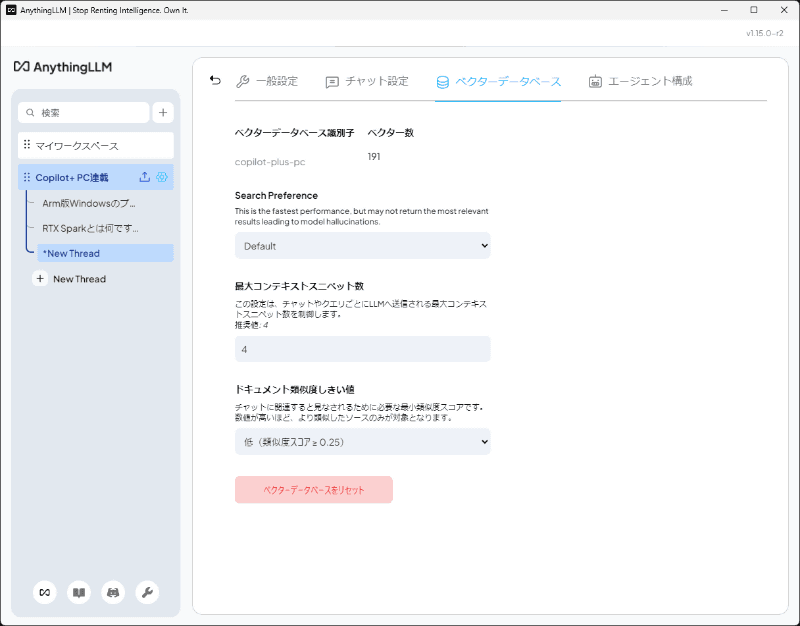
Task: Click the version label v1.15.0-r2
Action: [764, 33]
